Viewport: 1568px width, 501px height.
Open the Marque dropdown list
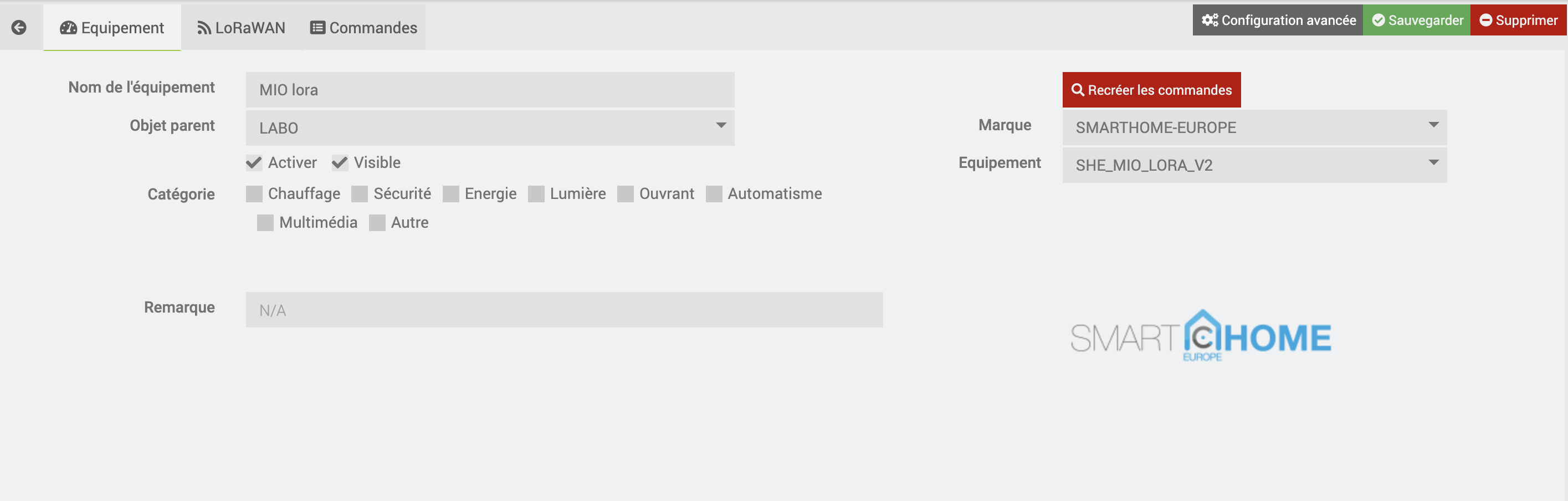click(x=1254, y=128)
